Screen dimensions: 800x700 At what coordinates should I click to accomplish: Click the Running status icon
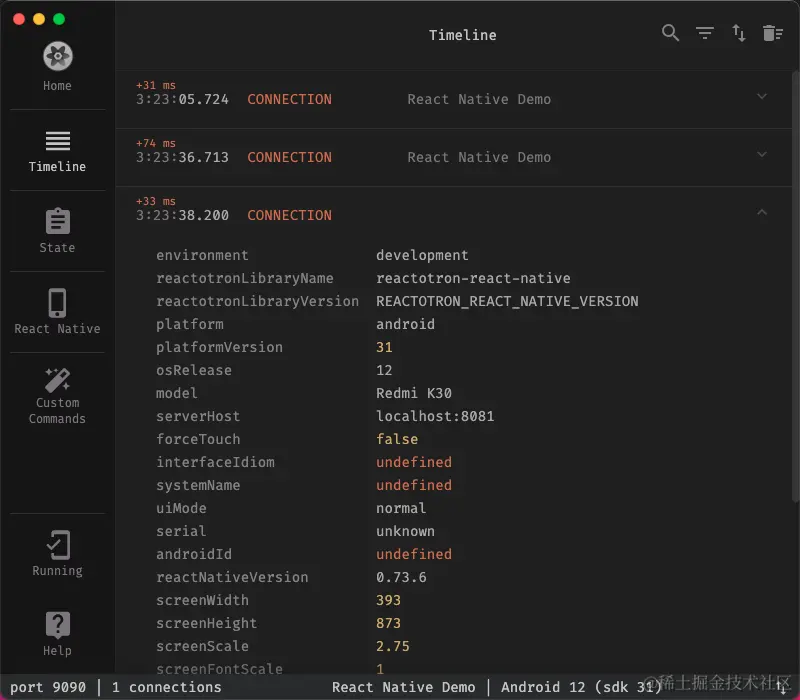pyautogui.click(x=57, y=553)
